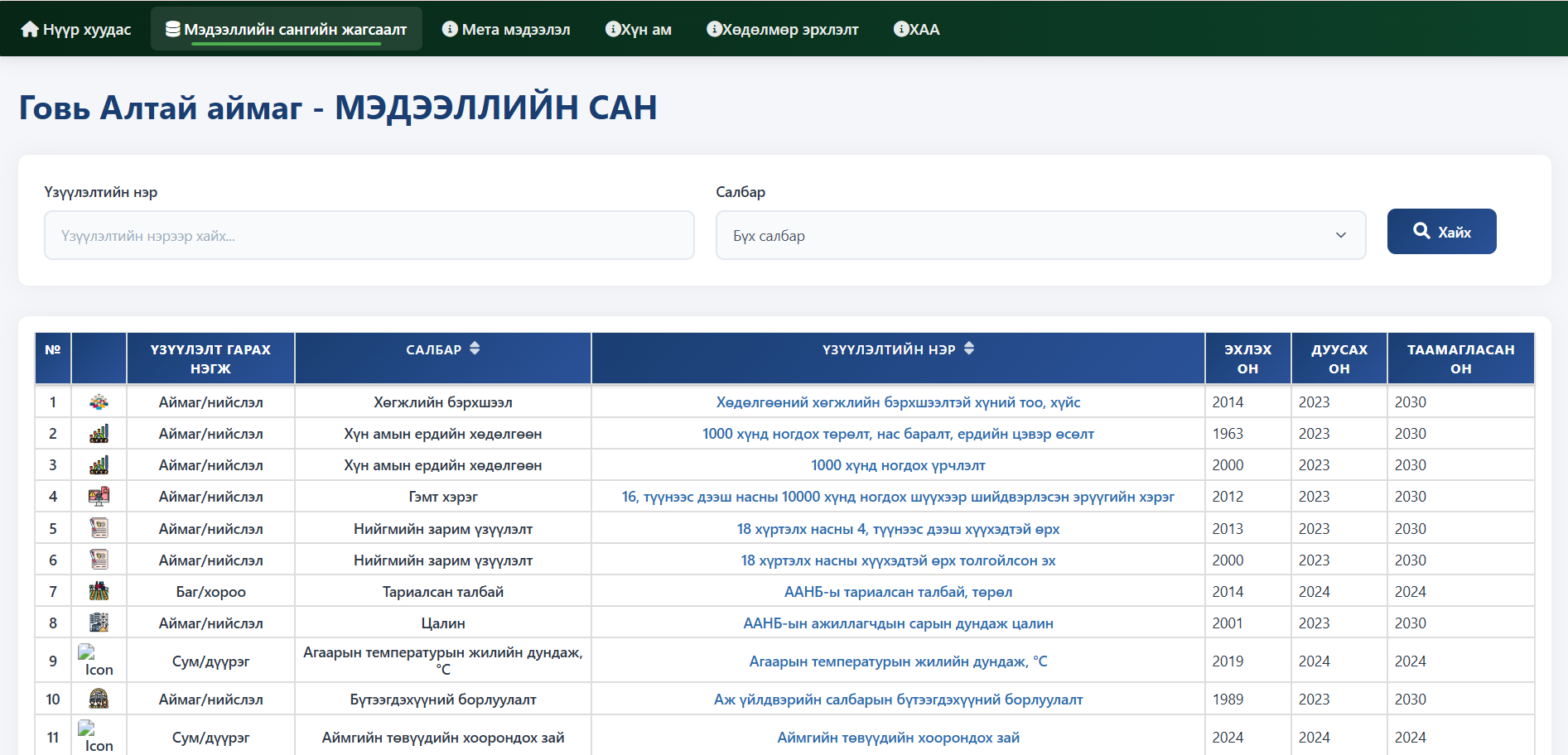This screenshot has height=755, width=1568.
Task: Click the ДУУСАХ ОН column header
Action: click(1339, 358)
